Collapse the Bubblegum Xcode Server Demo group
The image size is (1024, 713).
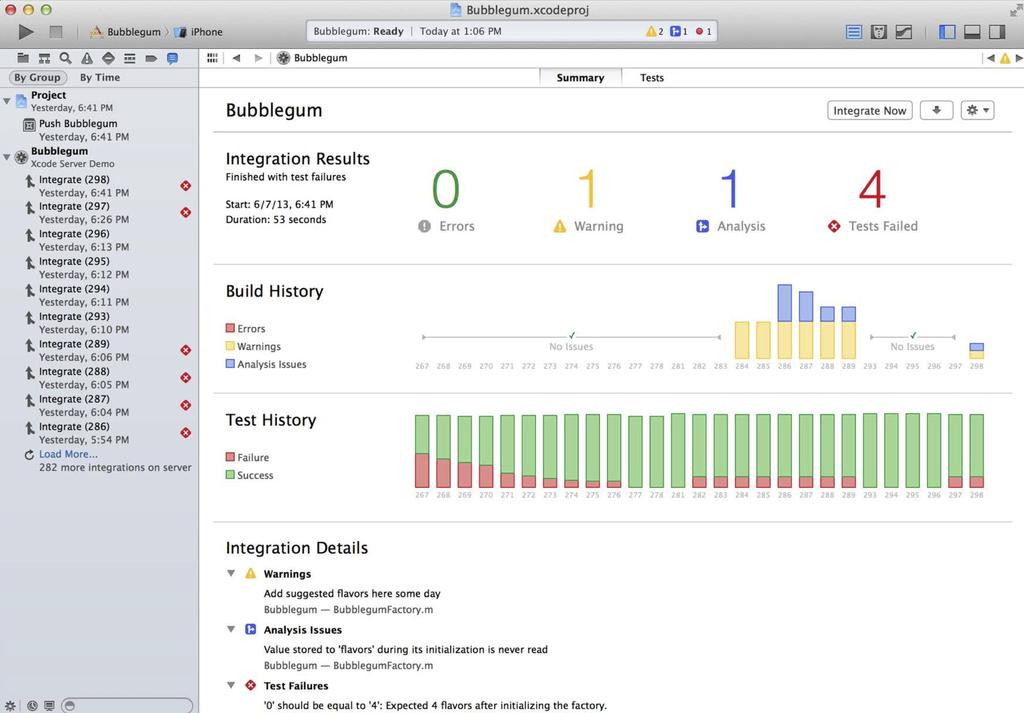tap(7, 157)
